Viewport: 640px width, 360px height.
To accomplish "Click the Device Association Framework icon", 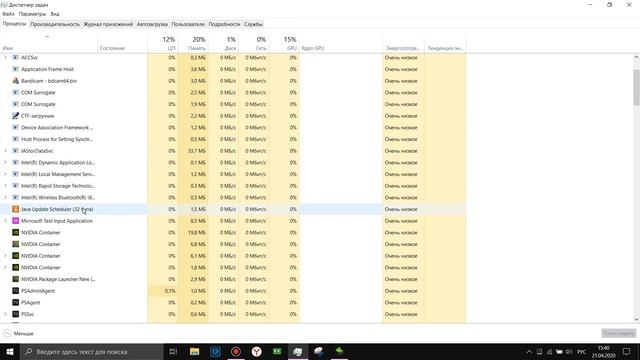I will tap(16, 128).
